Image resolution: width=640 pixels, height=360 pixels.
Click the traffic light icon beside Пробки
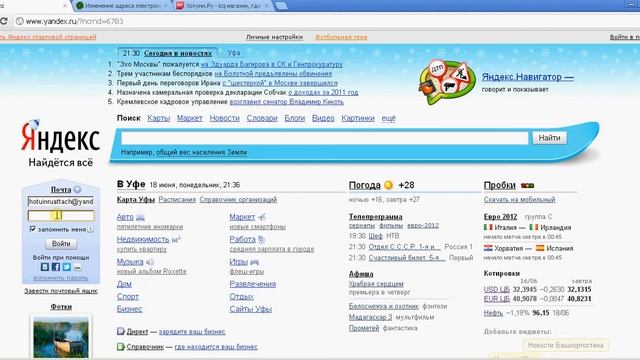point(527,185)
